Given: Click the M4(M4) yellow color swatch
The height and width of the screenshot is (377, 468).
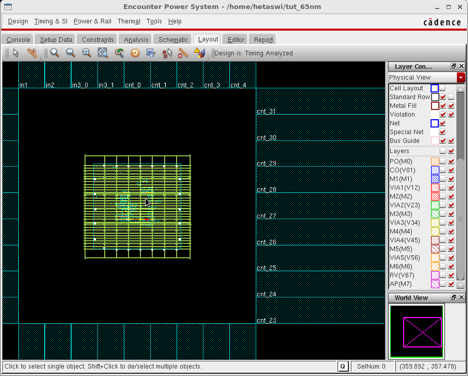Looking at the screenshot, I should [x=435, y=231].
